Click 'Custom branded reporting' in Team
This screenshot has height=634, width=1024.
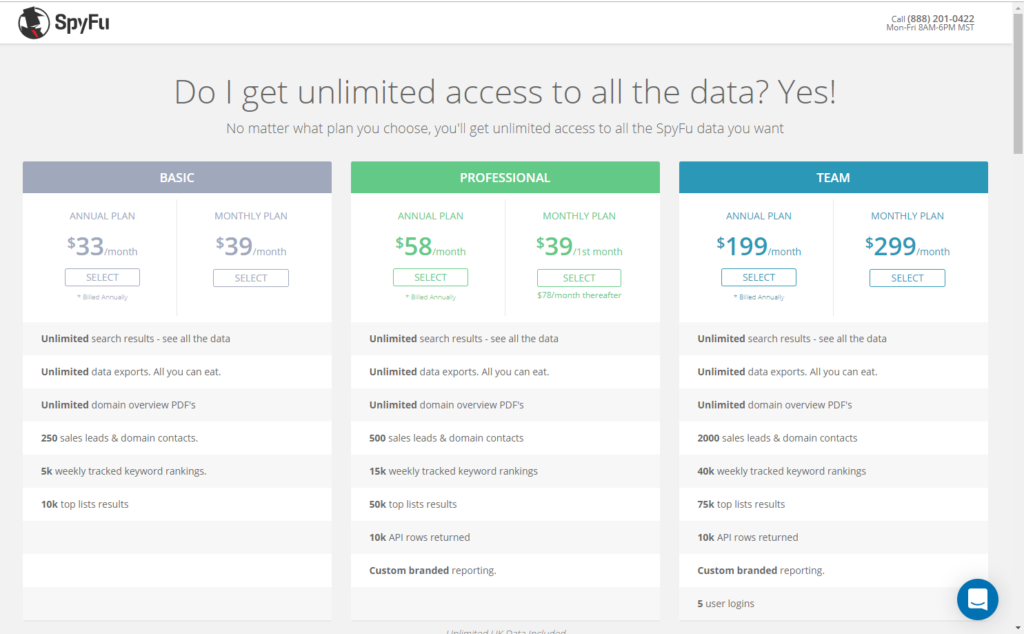coord(761,571)
